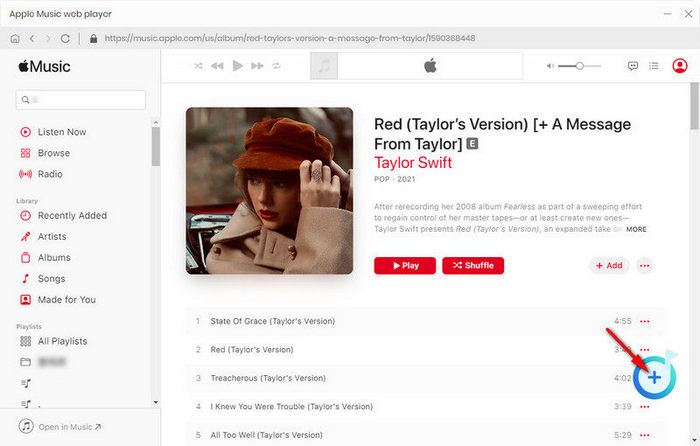Click the Open in Music link
Screen dimensions: 700x446
tap(60, 427)
